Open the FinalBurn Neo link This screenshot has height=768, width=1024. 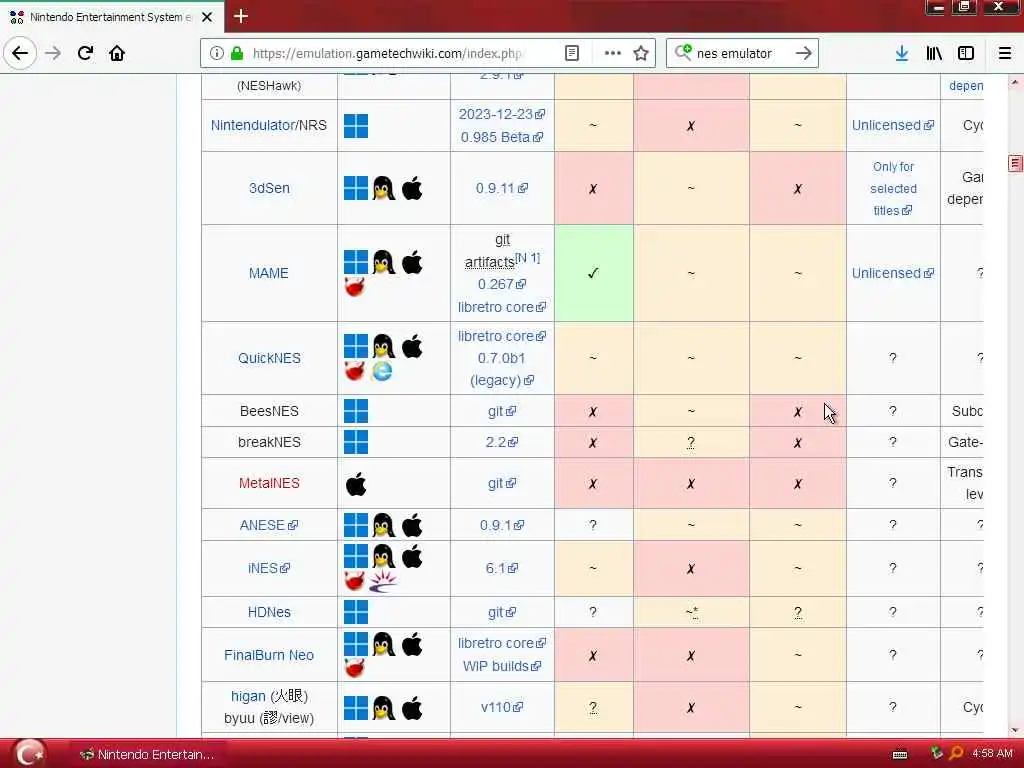269,655
